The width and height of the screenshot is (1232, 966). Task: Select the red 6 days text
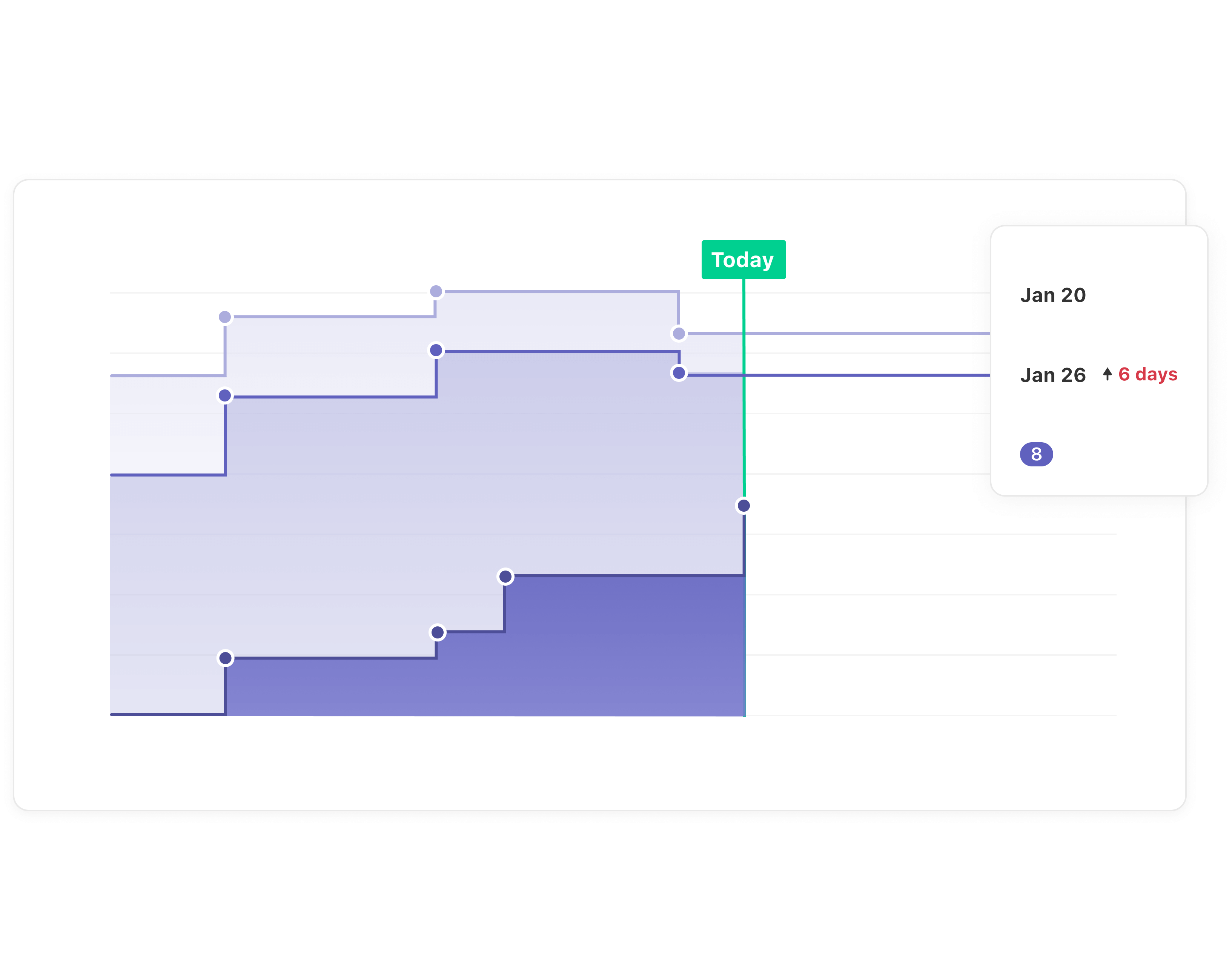coord(1148,374)
